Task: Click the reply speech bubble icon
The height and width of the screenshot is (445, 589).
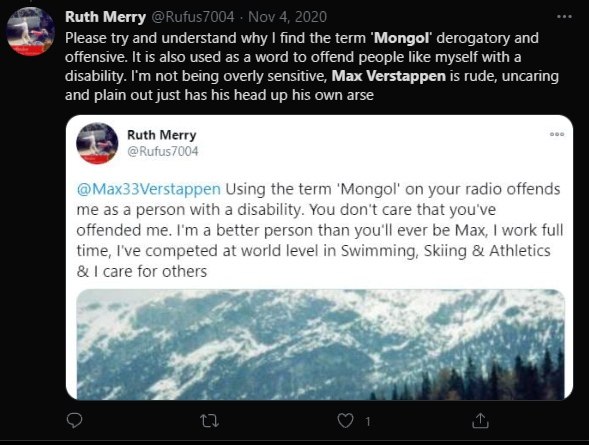Action: tap(74, 420)
